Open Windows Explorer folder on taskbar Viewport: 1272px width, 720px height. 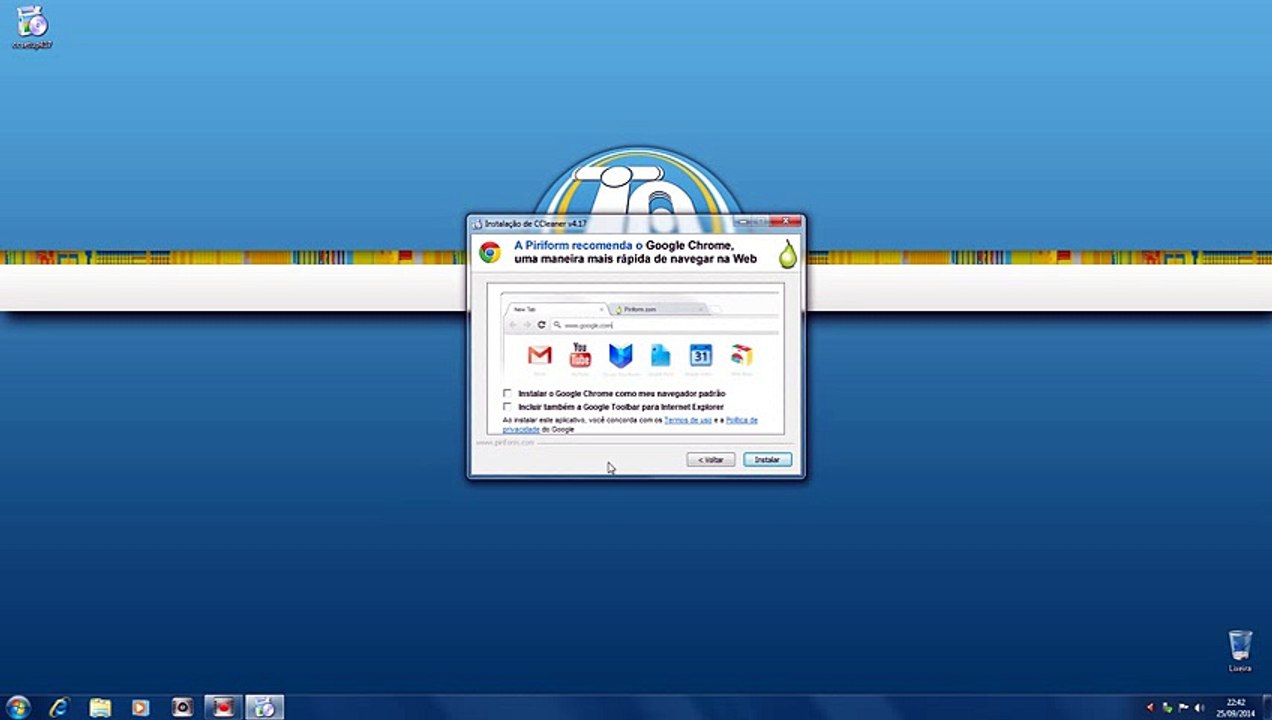pyautogui.click(x=100, y=707)
